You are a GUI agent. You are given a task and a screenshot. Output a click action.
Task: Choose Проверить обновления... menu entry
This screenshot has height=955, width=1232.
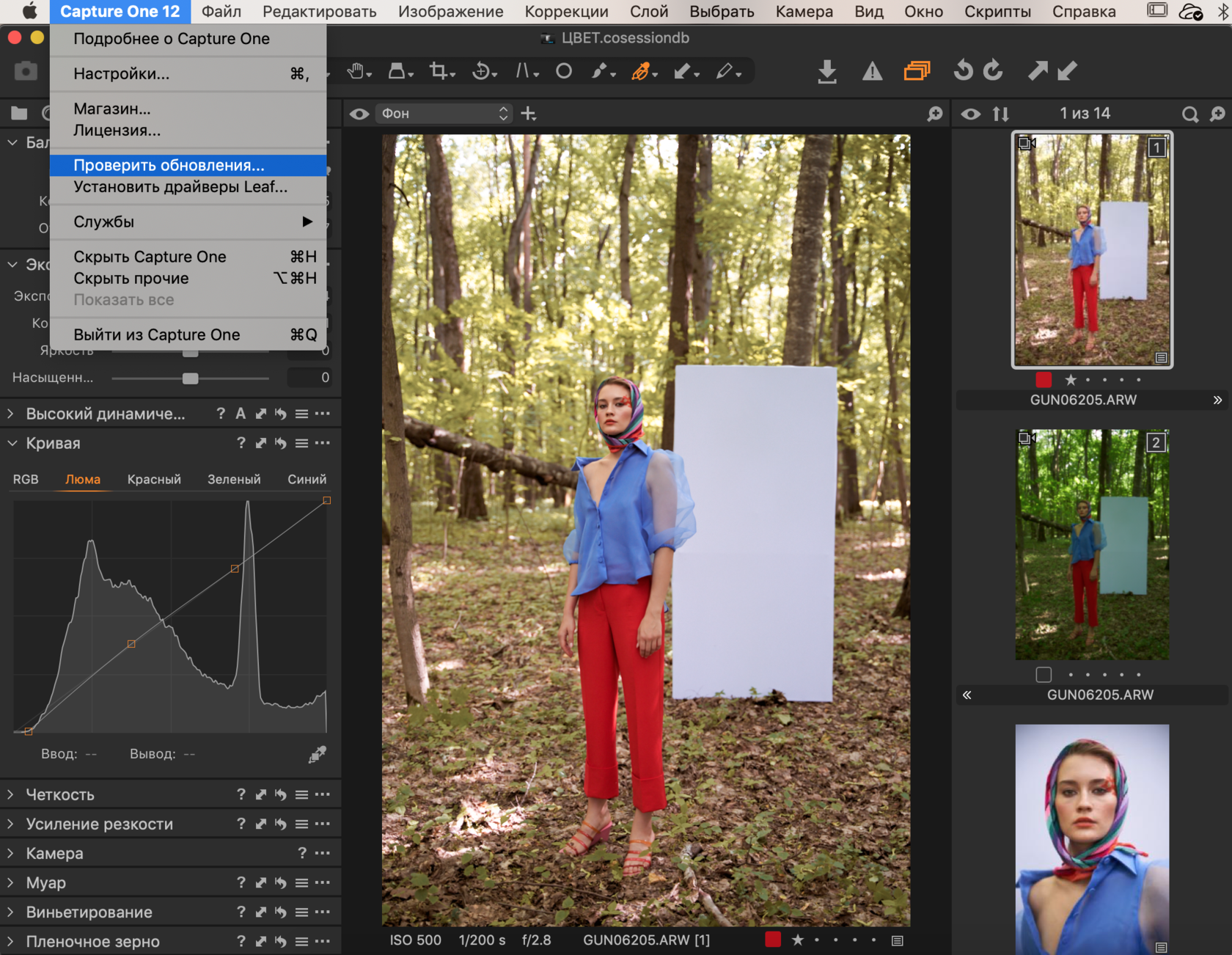pos(188,165)
